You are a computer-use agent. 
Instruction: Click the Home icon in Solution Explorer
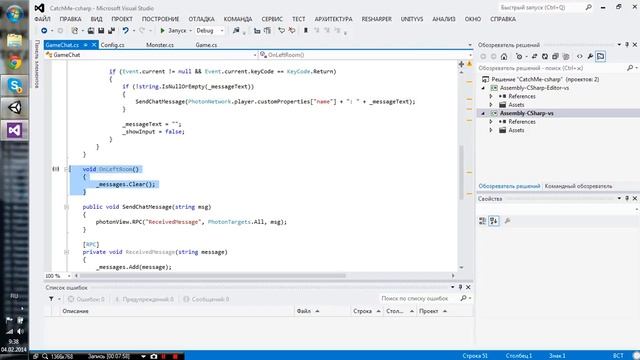pos(504,56)
